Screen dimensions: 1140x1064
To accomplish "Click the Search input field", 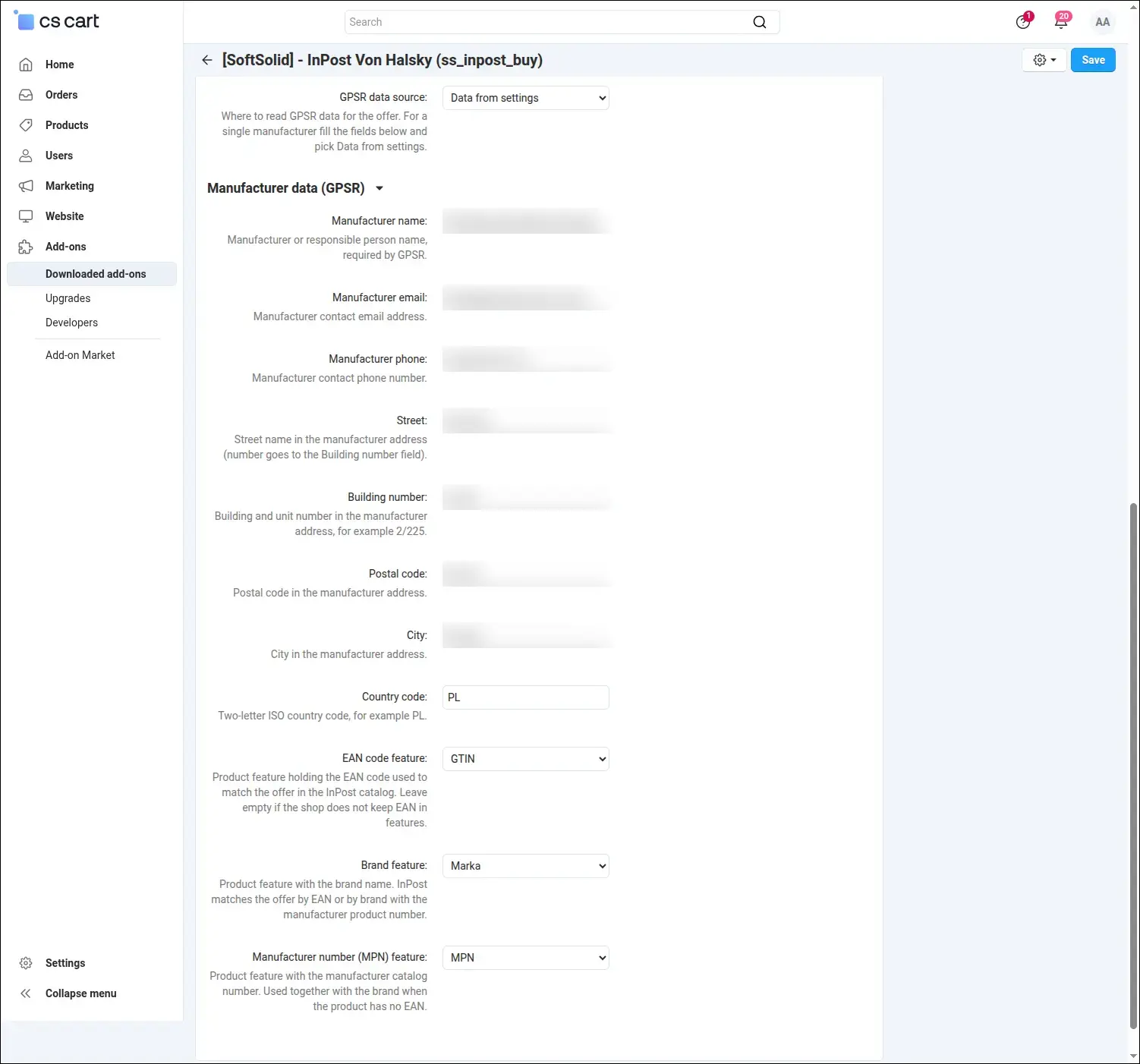I will (562, 22).
